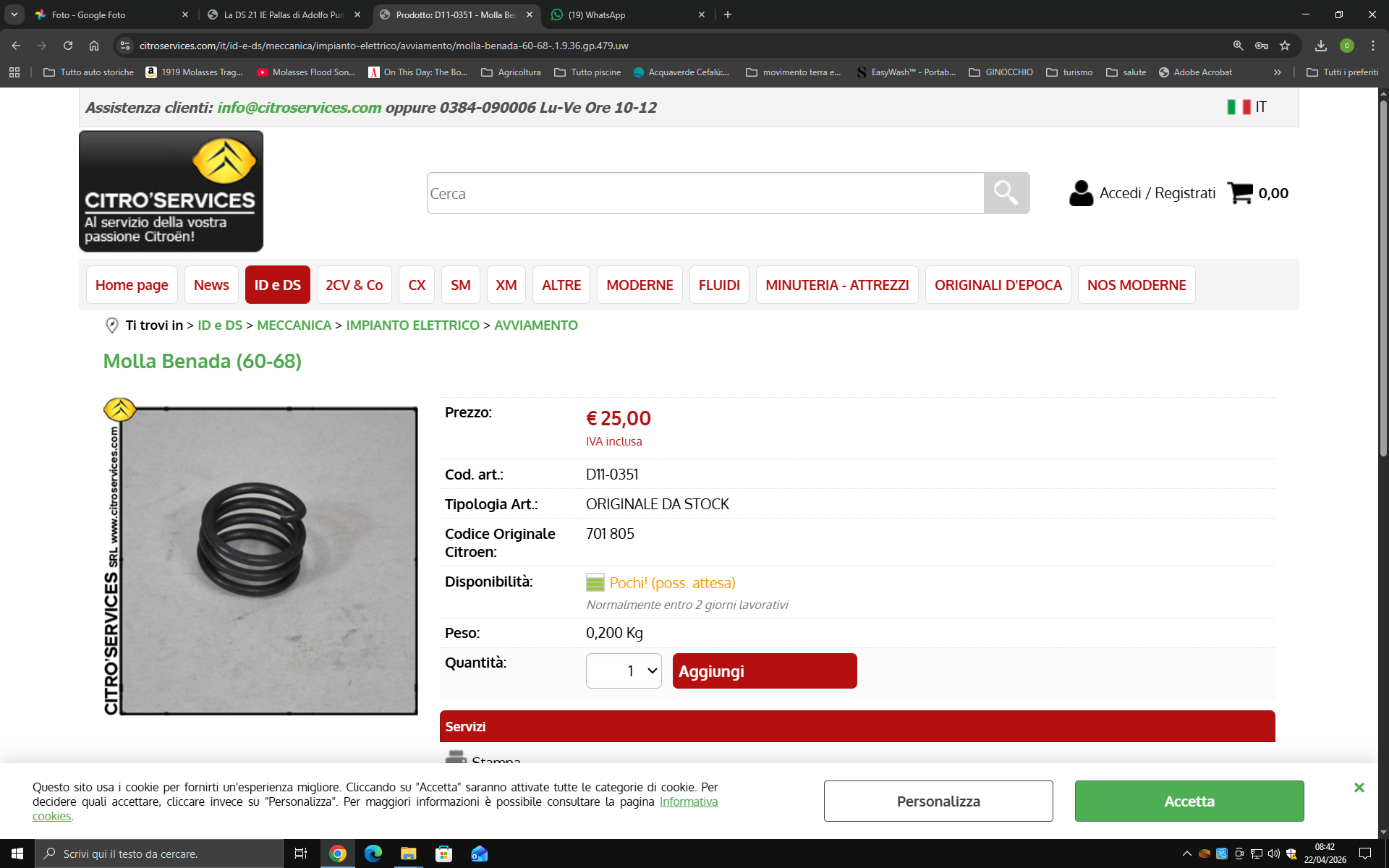The height and width of the screenshot is (868, 1389).
Task: Click the Windows taskbar search box
Action: pos(159,854)
